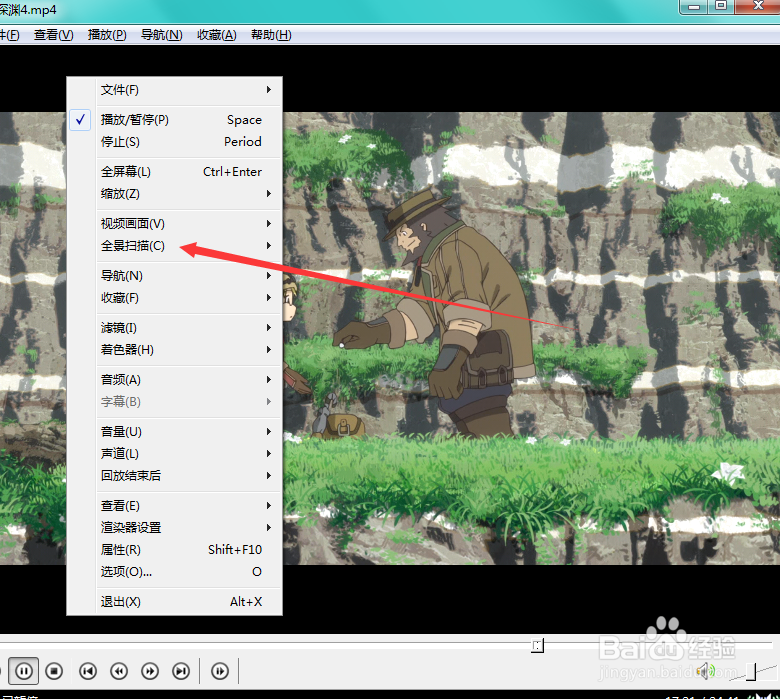
Task: Skip to previous file button
Action: (x=88, y=671)
